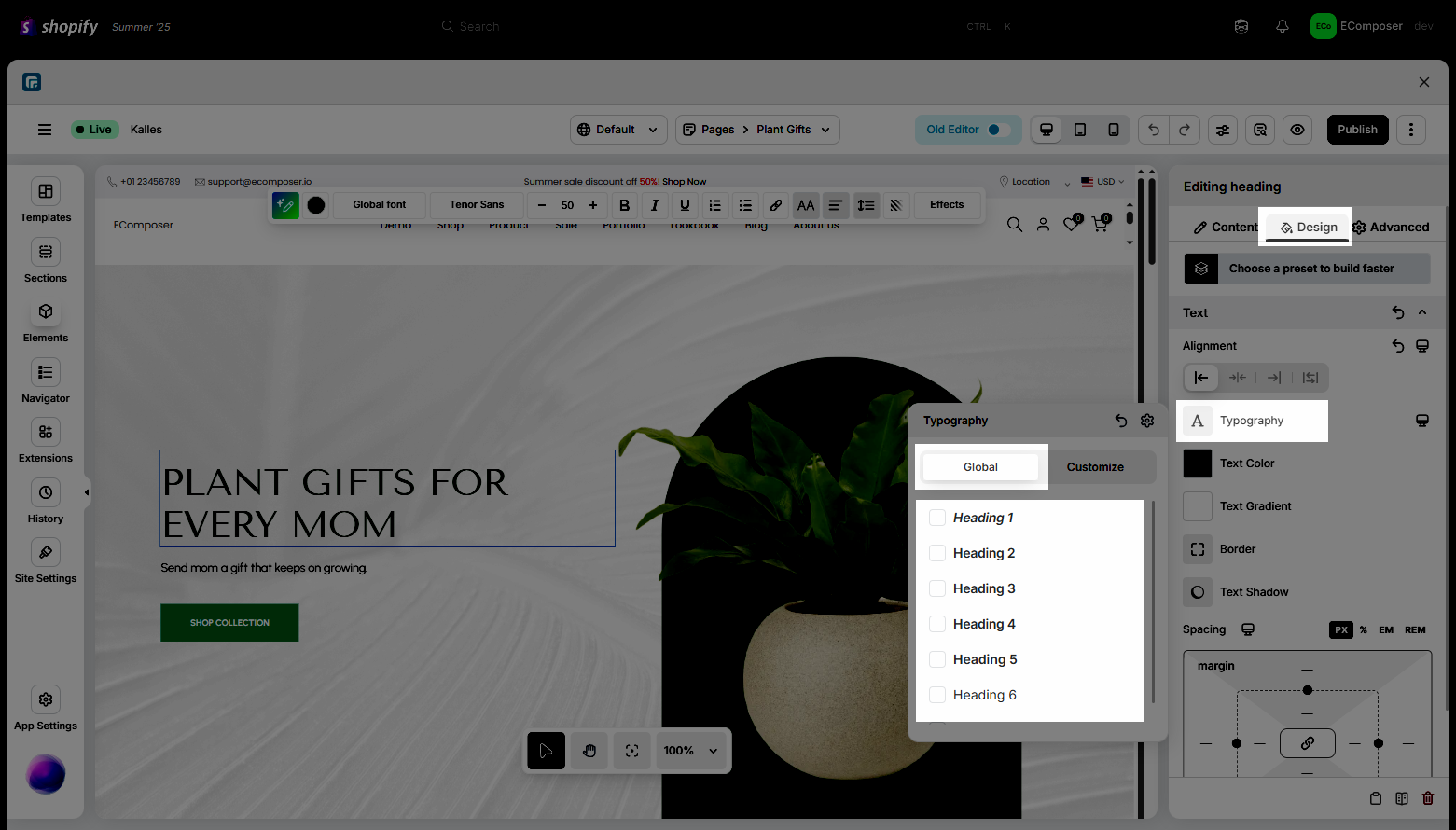Switch to desktop device view
The image size is (1456, 830).
click(x=1047, y=130)
